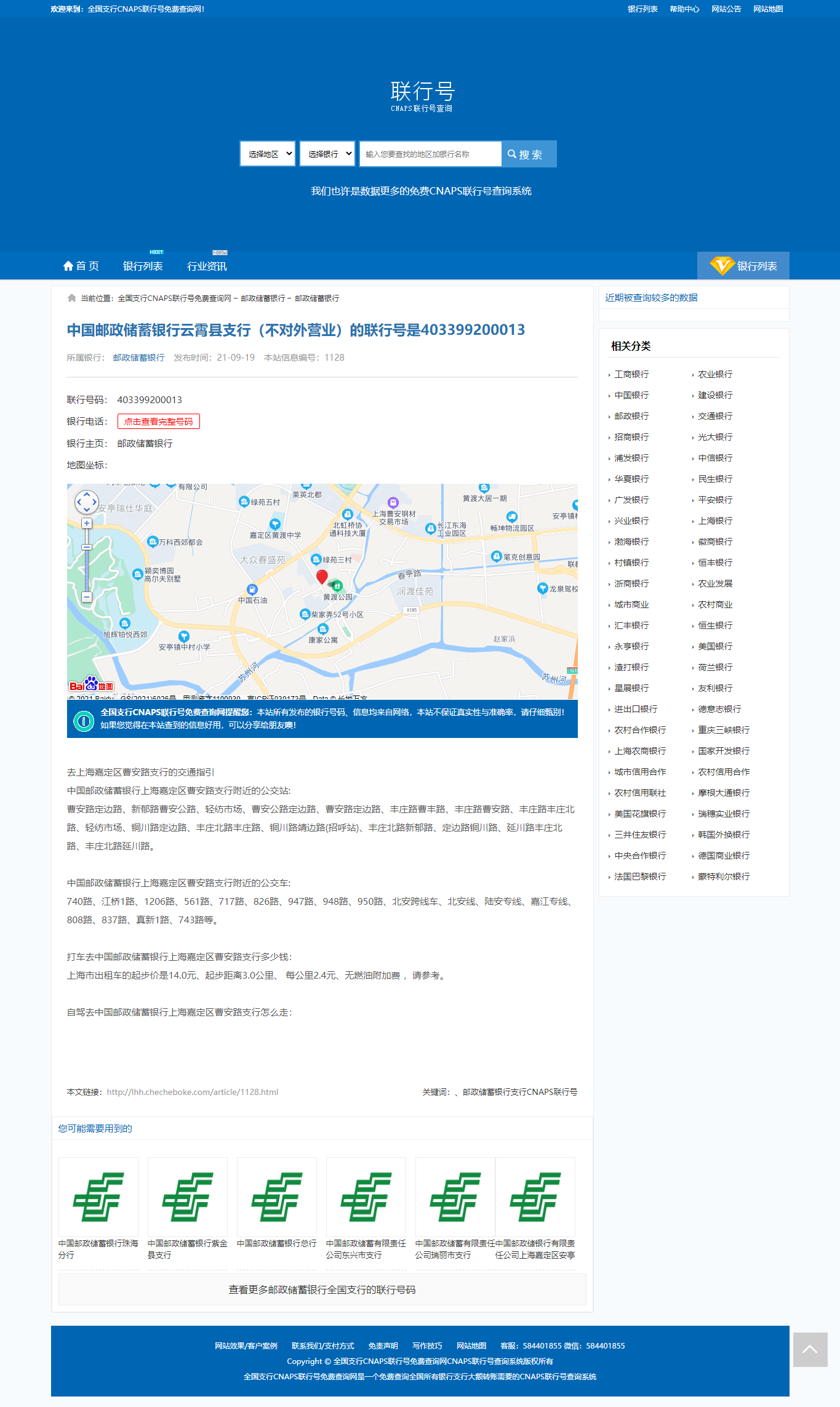This screenshot has height=1407, width=840.
Task: Click the 康家公寓 map marker
Action: click(322, 629)
